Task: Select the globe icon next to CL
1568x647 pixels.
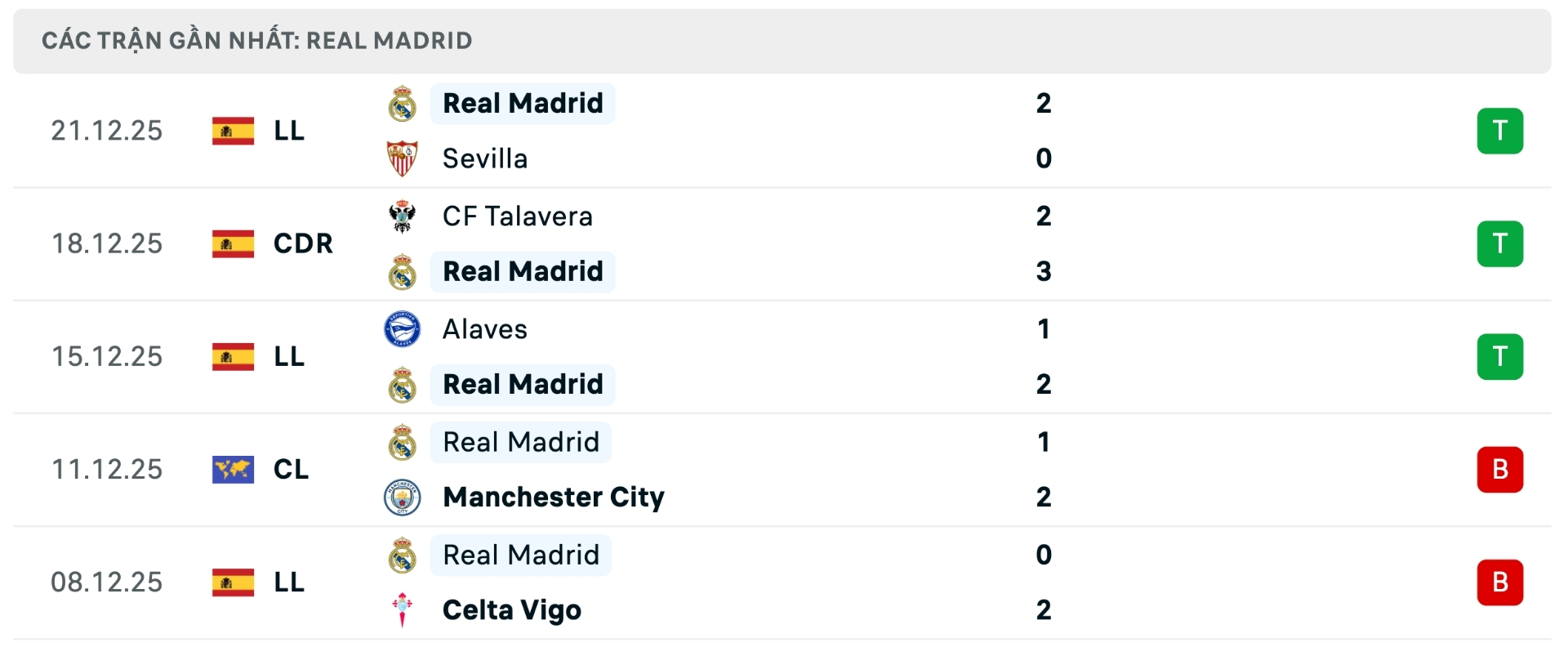Action: (233, 469)
